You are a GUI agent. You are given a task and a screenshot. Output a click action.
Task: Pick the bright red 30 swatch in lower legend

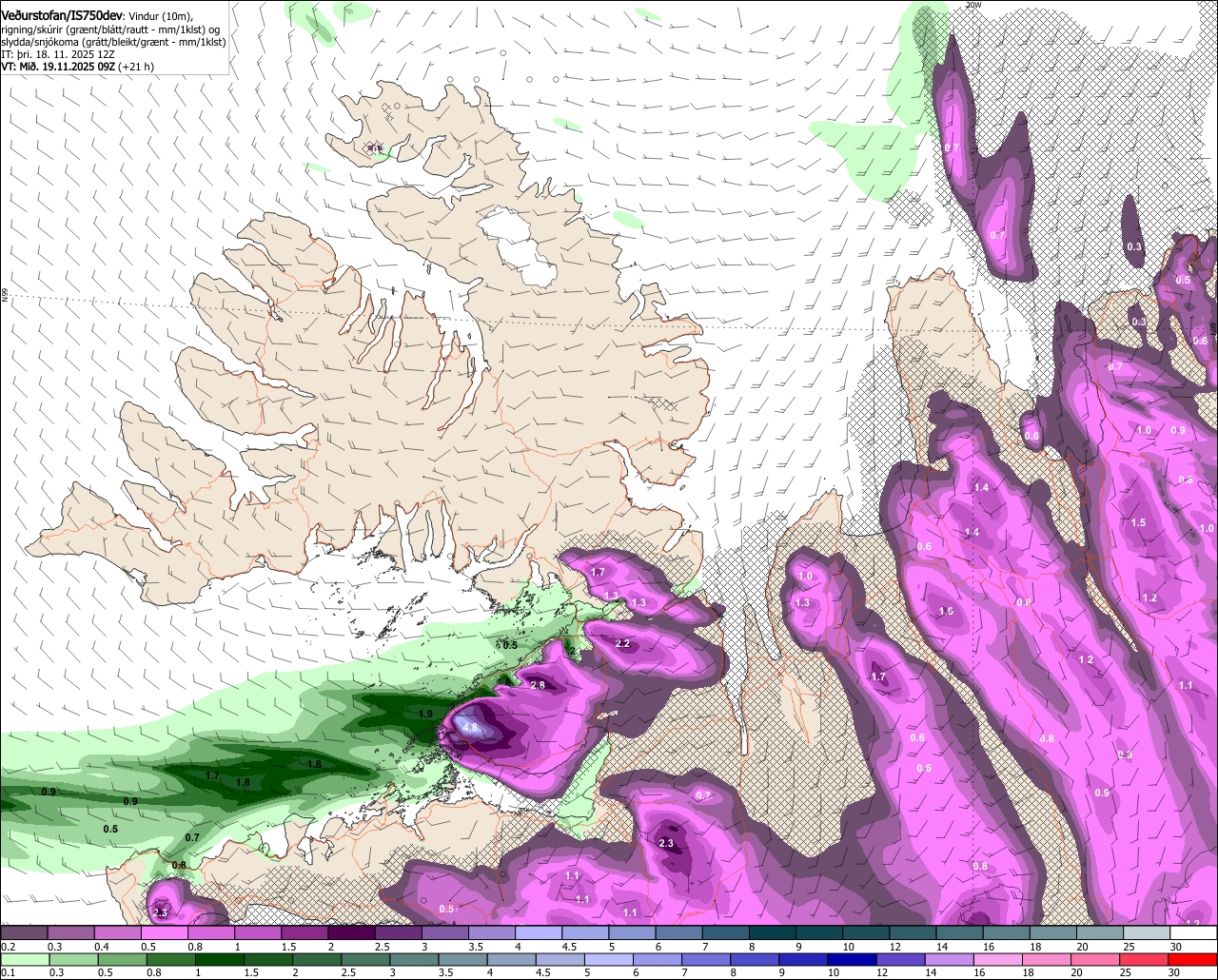1194,960
